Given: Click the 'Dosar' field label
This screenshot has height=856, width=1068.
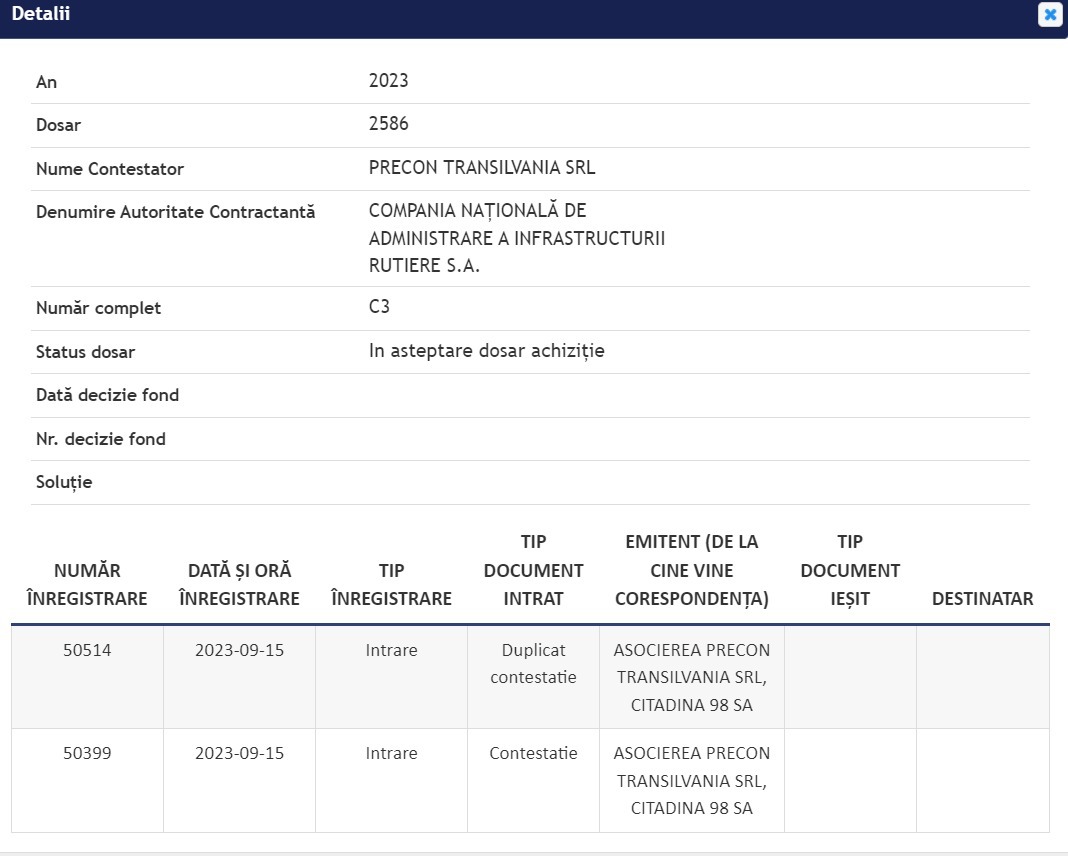Looking at the screenshot, I should (x=59, y=125).
